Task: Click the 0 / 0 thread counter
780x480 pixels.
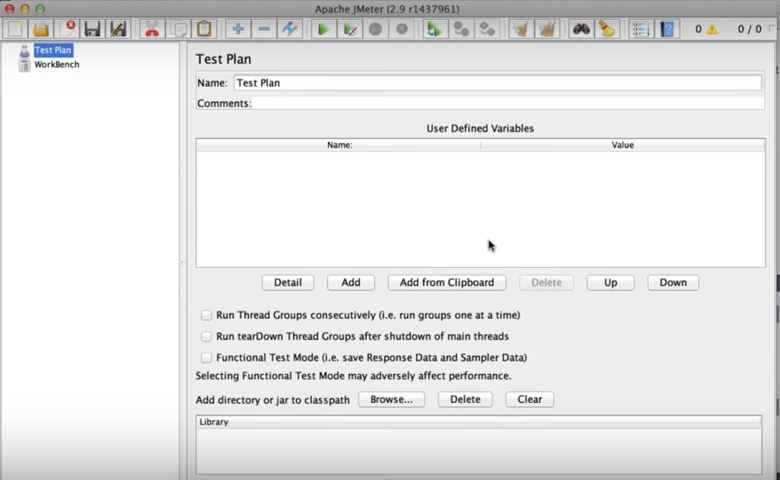Action: pos(749,29)
